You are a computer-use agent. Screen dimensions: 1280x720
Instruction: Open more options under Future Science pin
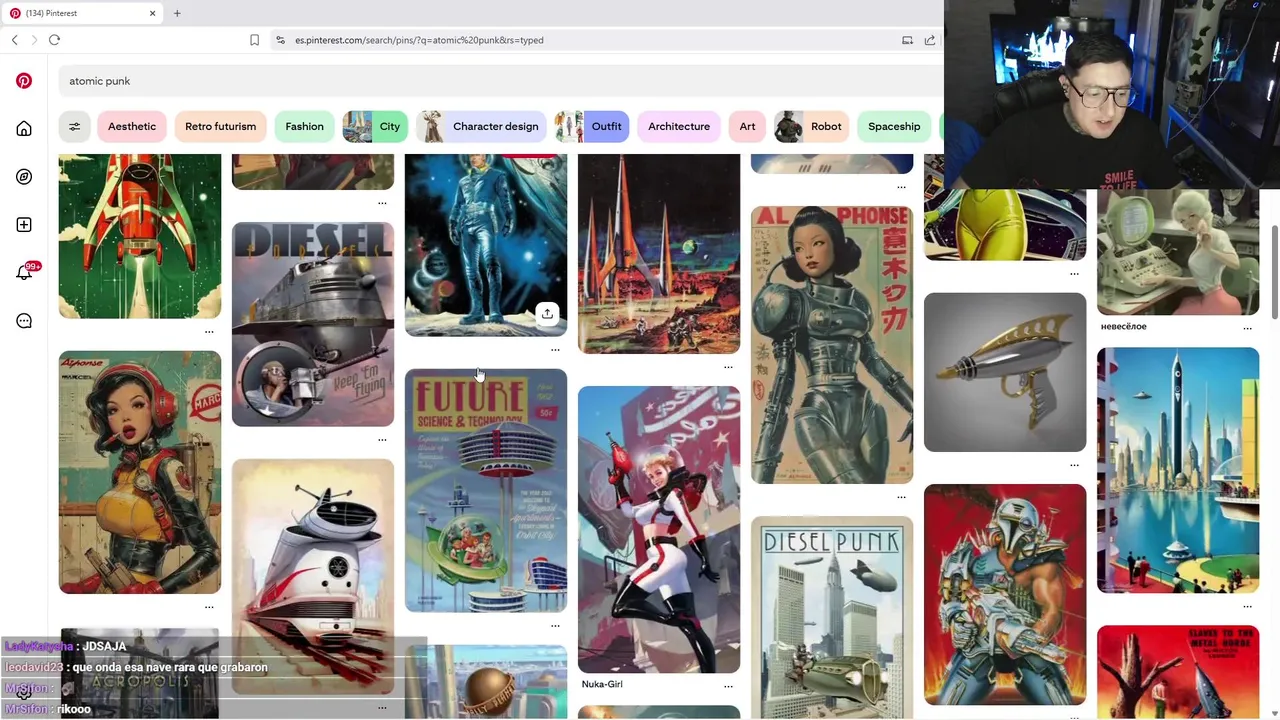[555, 625]
